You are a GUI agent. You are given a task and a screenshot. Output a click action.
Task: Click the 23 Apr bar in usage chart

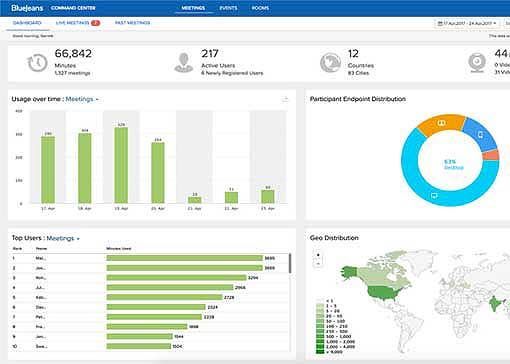click(268, 197)
